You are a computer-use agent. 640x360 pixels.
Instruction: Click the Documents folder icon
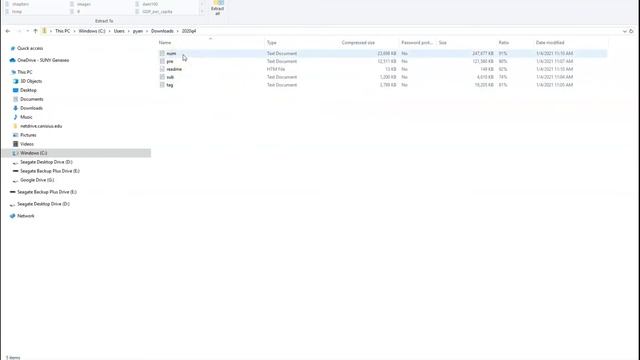coord(16,99)
